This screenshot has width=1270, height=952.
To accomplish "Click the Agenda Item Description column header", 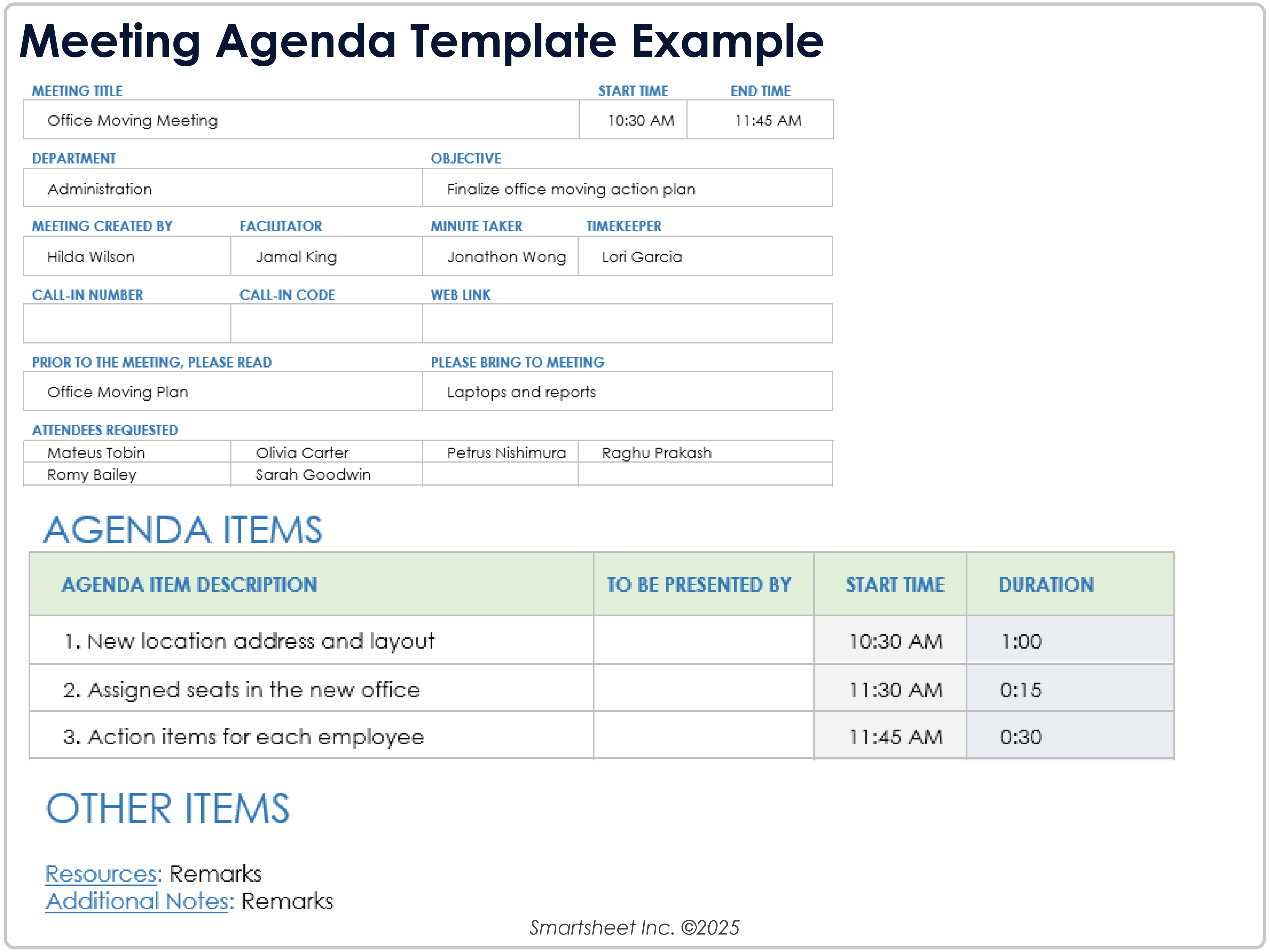I will (x=189, y=584).
